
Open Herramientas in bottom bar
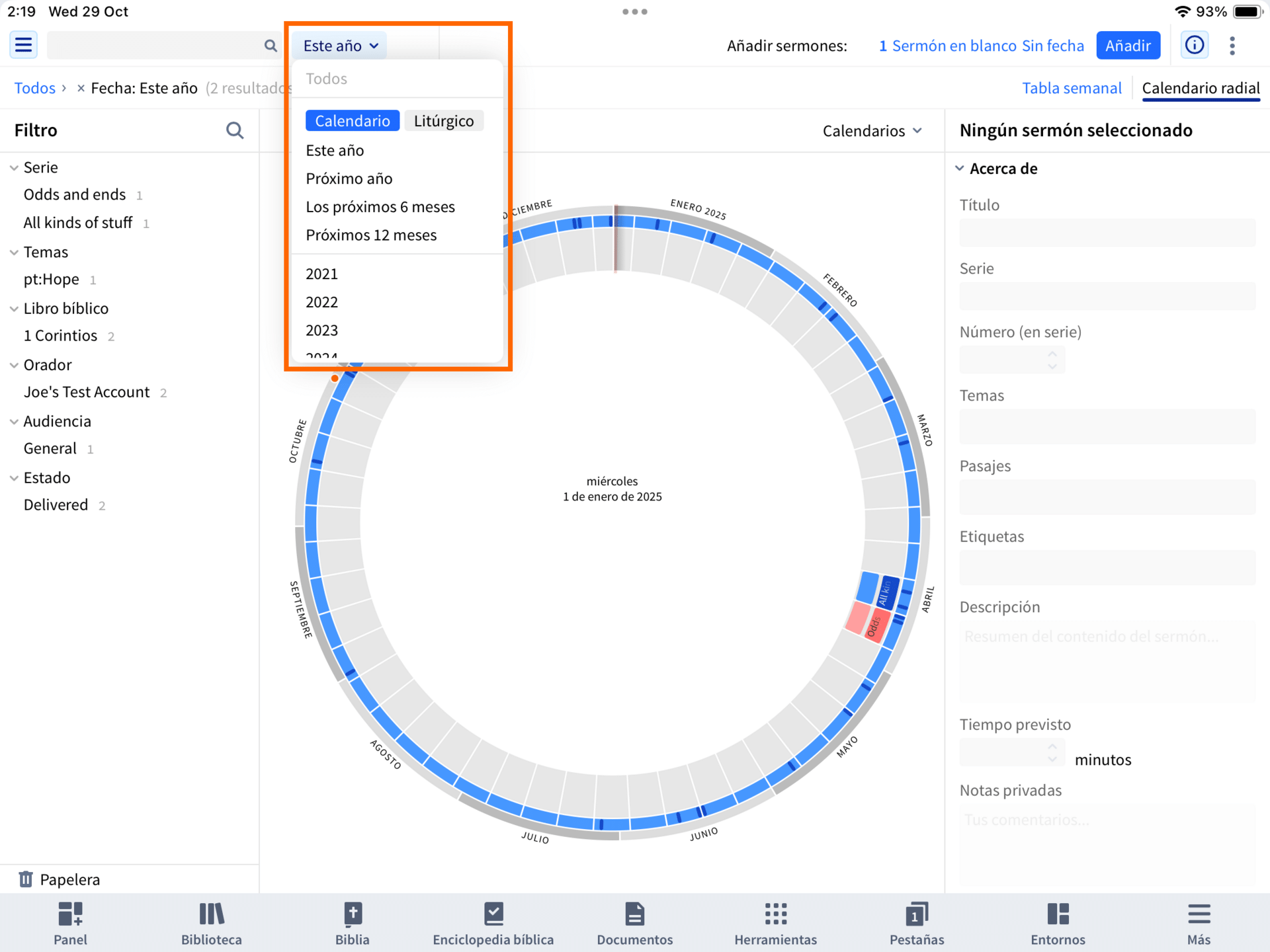click(776, 924)
